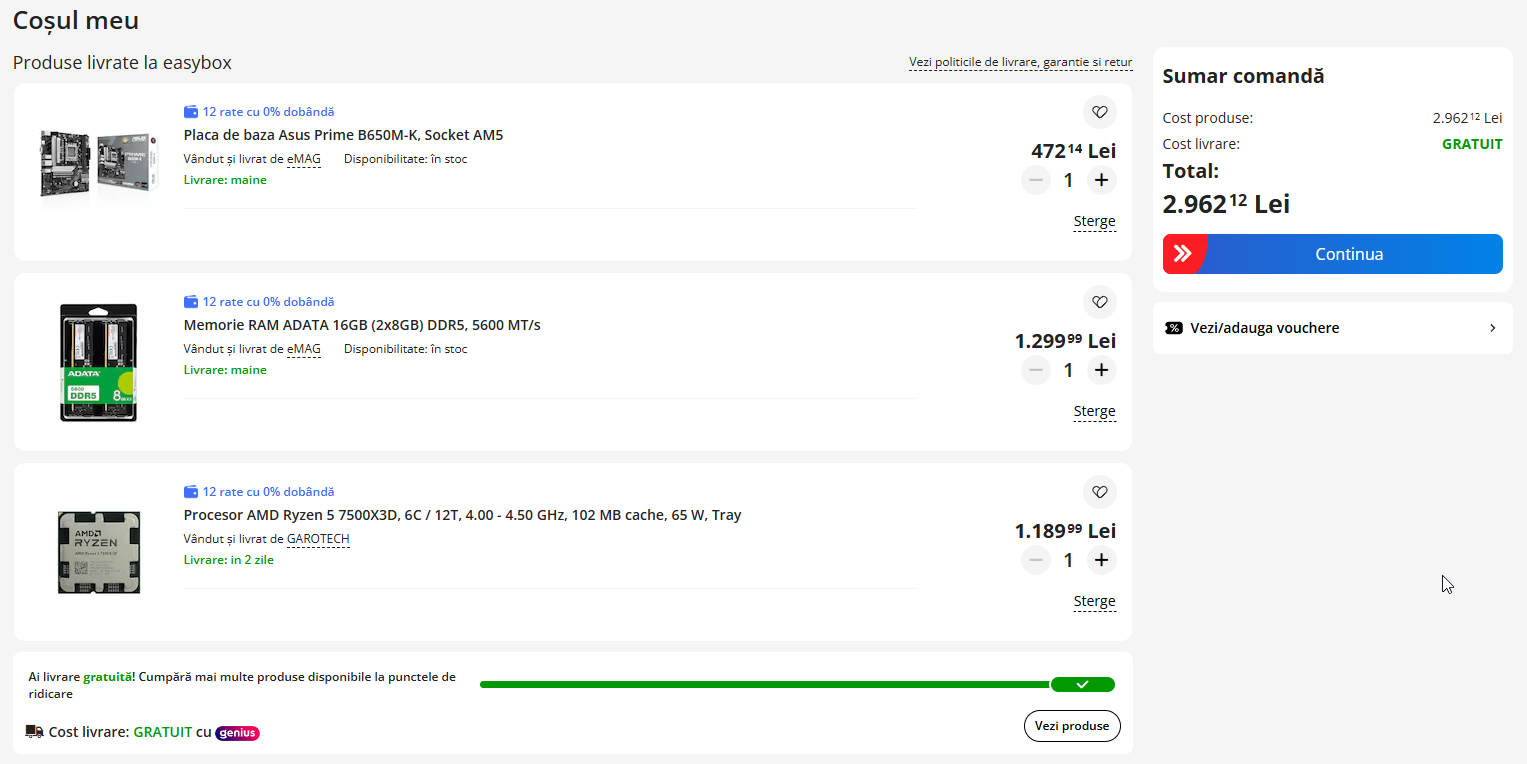Click heart icon for Ryzen 5 7500X3D
Image resolution: width=1527 pixels, height=764 pixels.
click(x=1100, y=492)
